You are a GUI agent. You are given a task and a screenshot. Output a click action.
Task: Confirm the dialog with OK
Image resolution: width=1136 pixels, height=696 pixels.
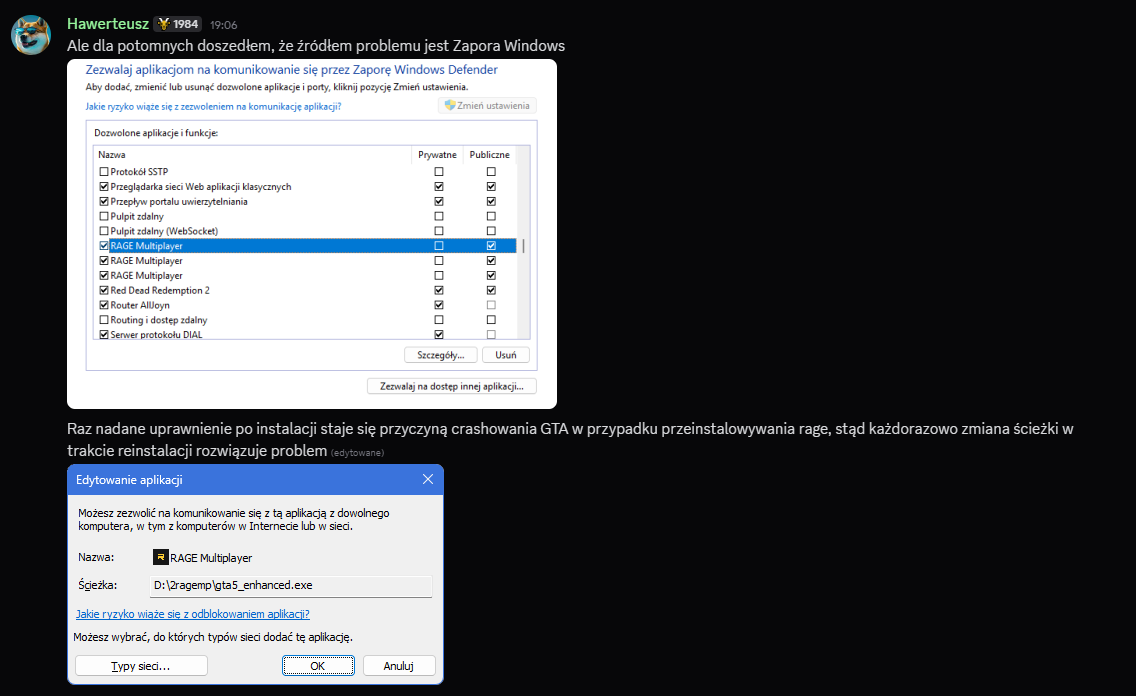(x=318, y=666)
